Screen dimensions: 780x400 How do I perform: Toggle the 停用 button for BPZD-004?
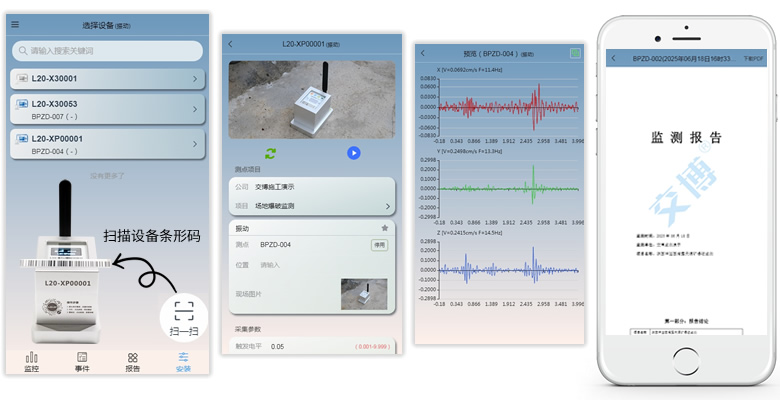coord(379,245)
